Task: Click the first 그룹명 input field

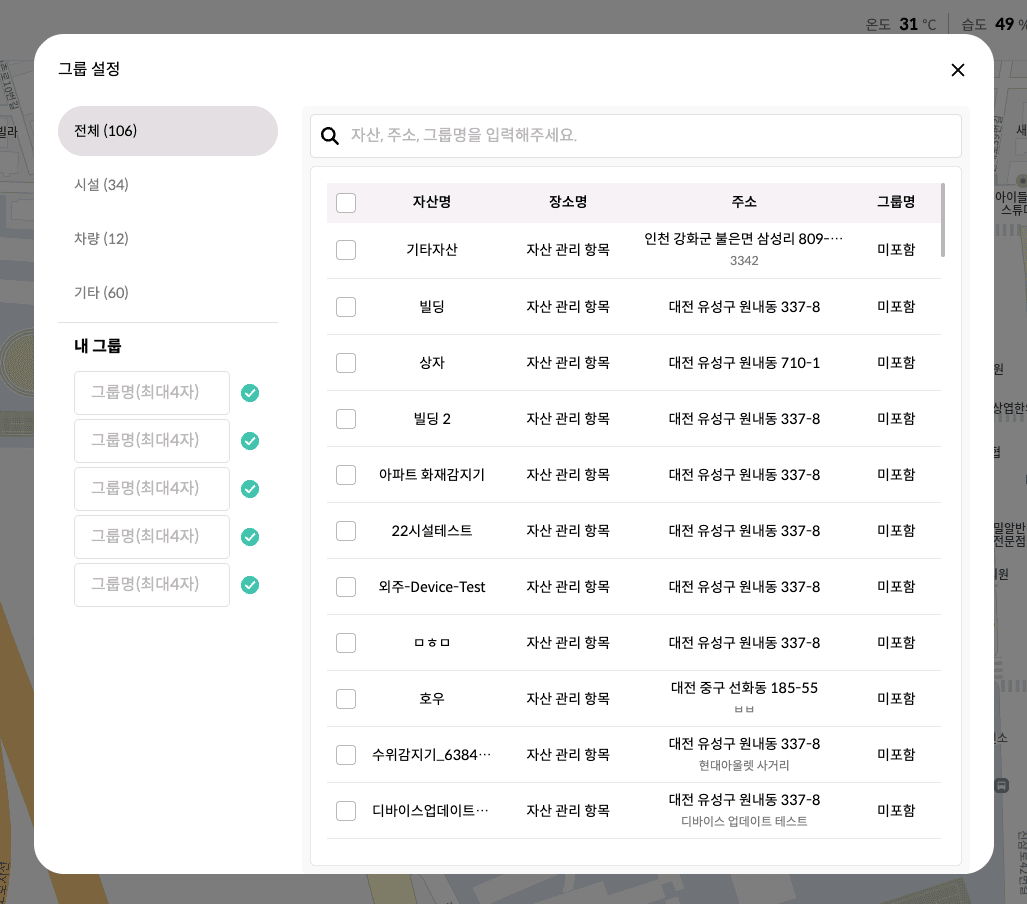Action: [x=152, y=392]
